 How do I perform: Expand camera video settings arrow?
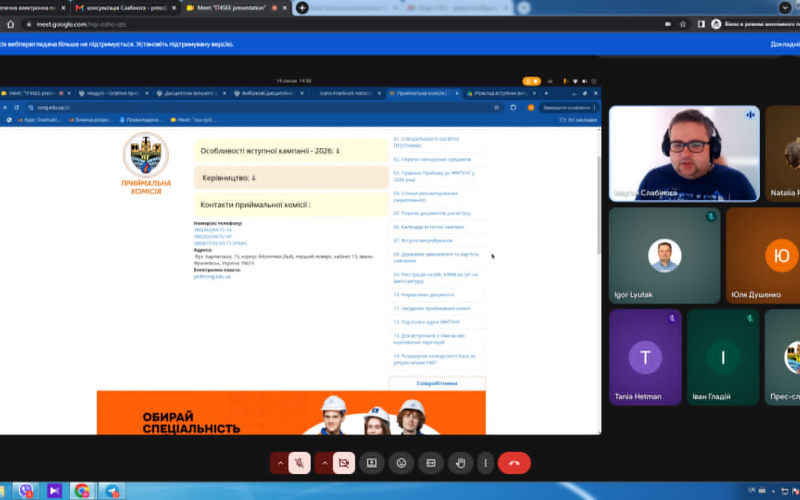pos(324,463)
